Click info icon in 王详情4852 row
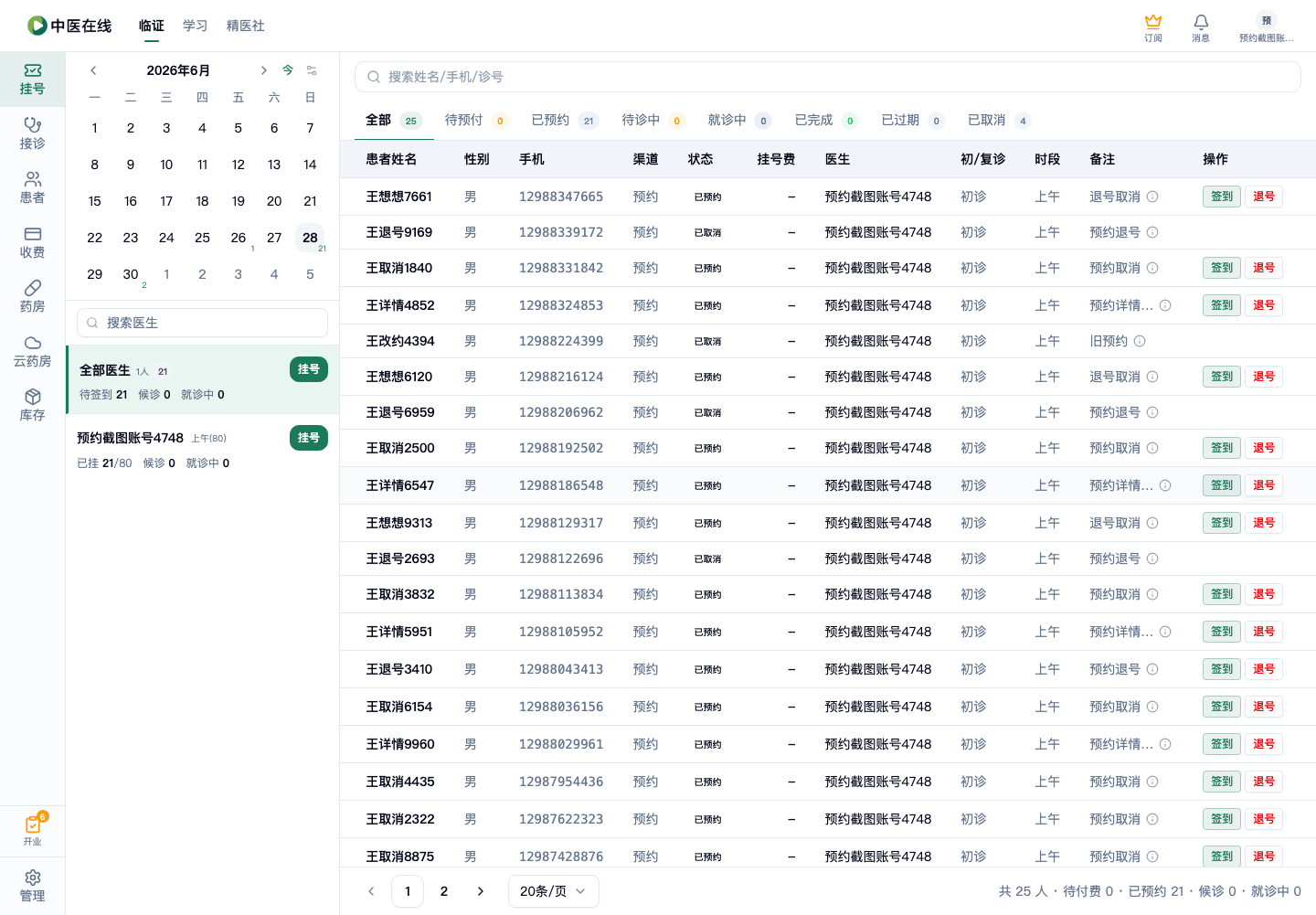Viewport: 1316px width, 915px height. (x=1165, y=305)
